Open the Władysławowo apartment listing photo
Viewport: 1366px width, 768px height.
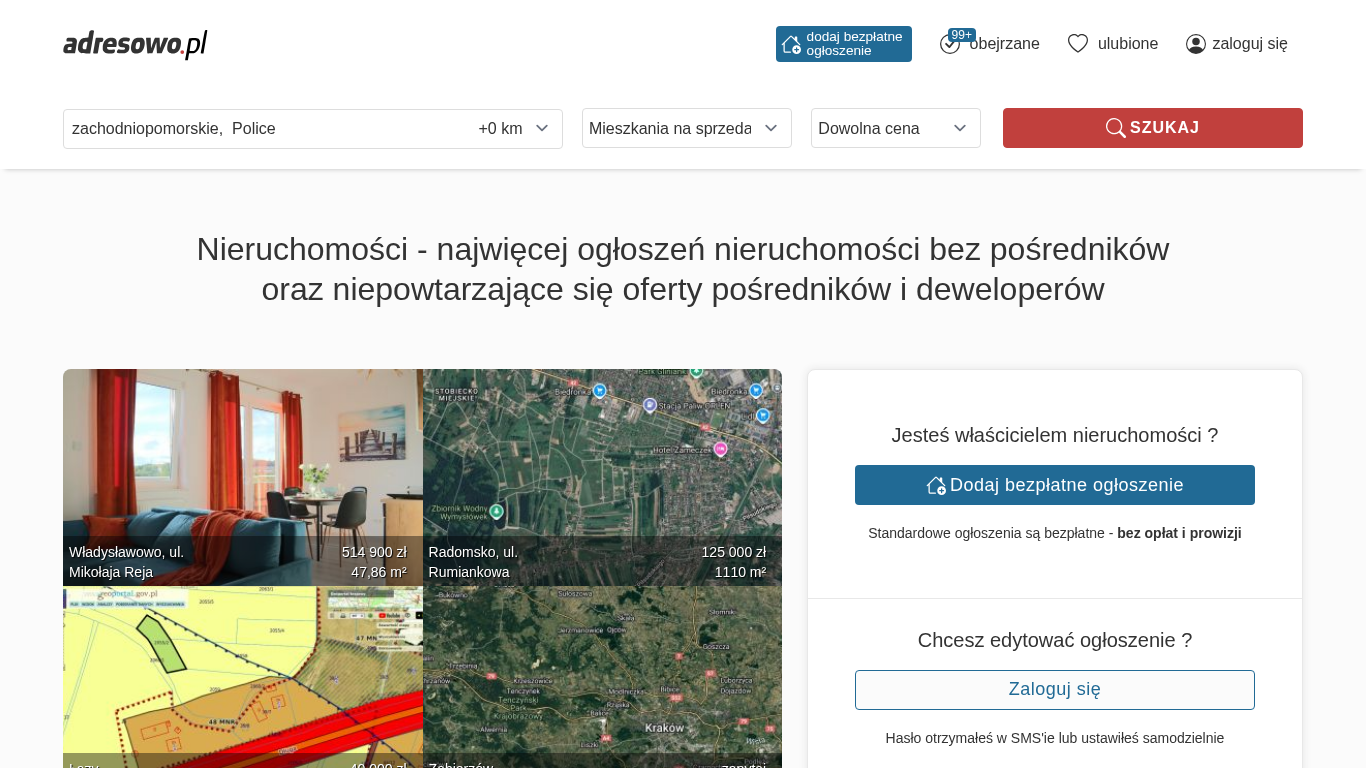pos(242,460)
